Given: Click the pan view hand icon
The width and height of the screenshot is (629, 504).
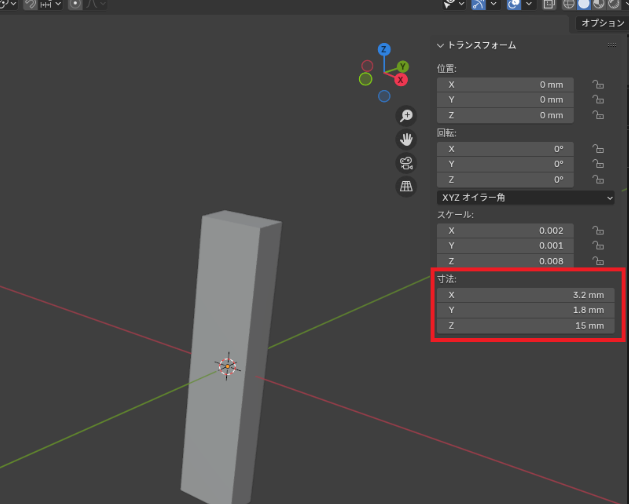Looking at the screenshot, I should tap(406, 139).
